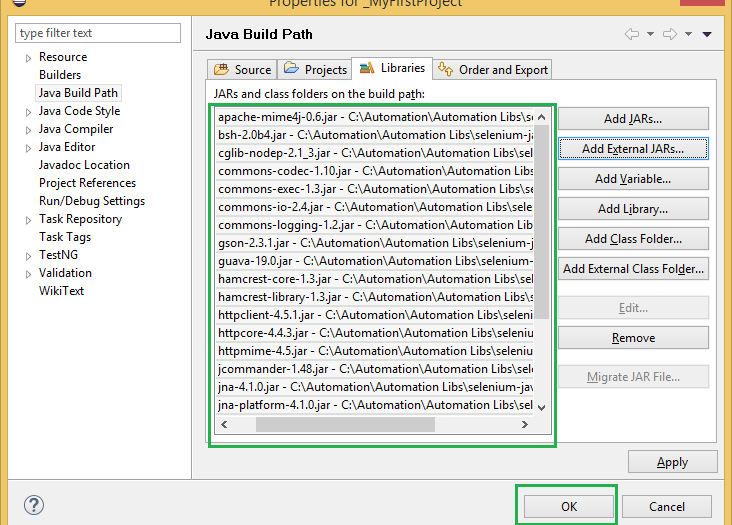Remove the selected library entry
The width and height of the screenshot is (732, 525).
[632, 338]
